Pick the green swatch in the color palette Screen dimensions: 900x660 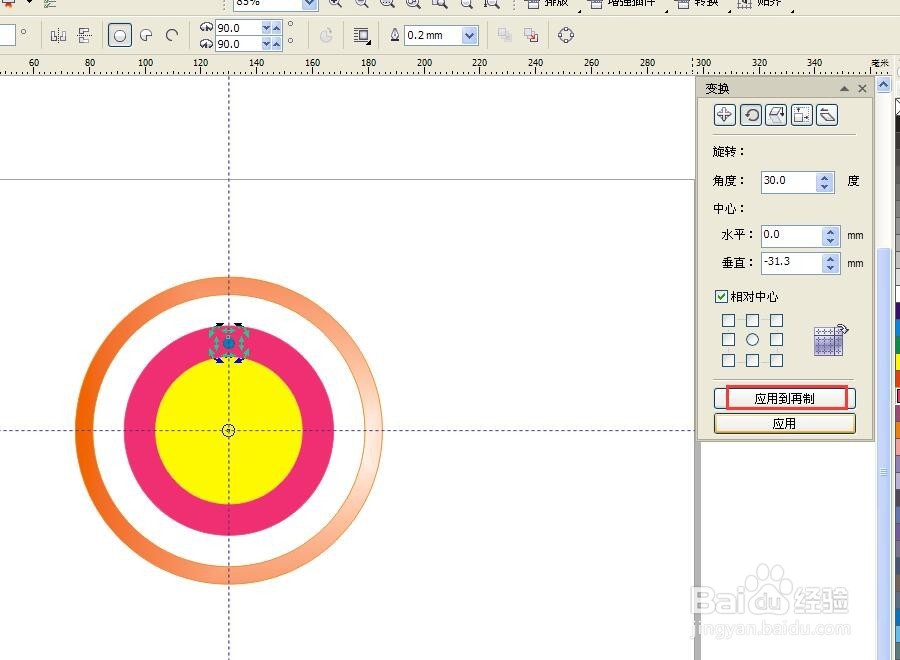pyautogui.click(x=897, y=345)
